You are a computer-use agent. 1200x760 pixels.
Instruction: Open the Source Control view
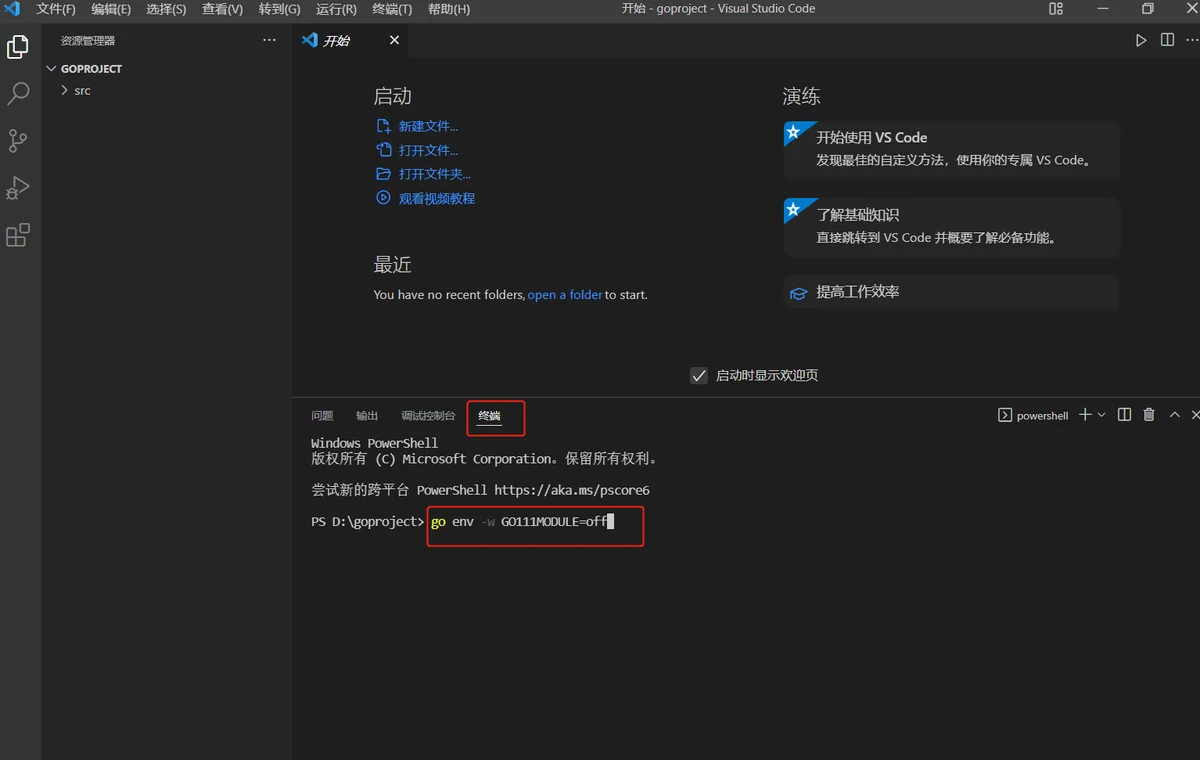pos(18,141)
